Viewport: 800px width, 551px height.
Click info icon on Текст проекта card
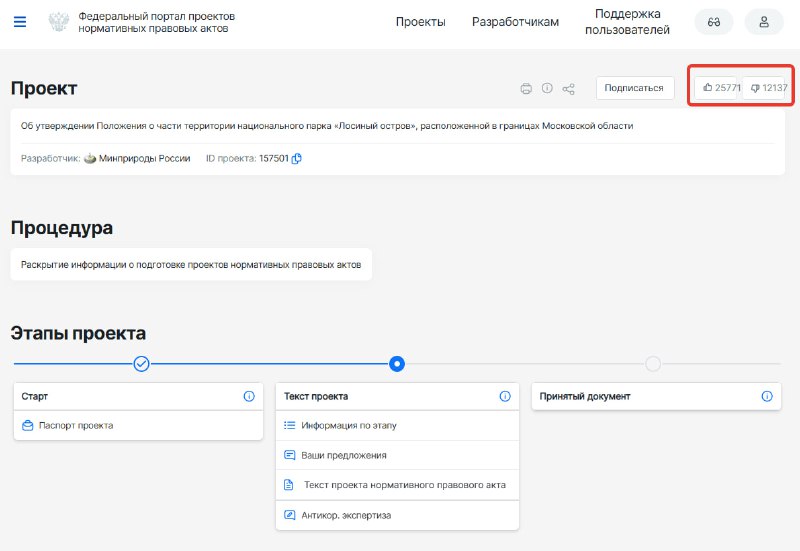505,396
